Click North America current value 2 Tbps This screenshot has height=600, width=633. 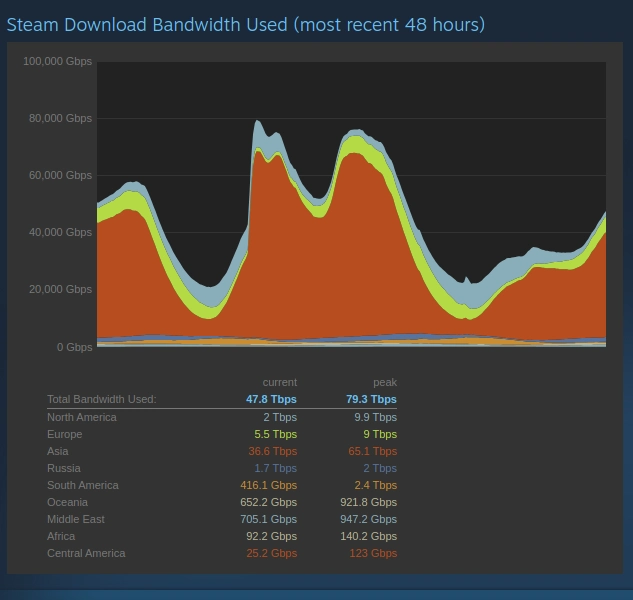tap(280, 417)
